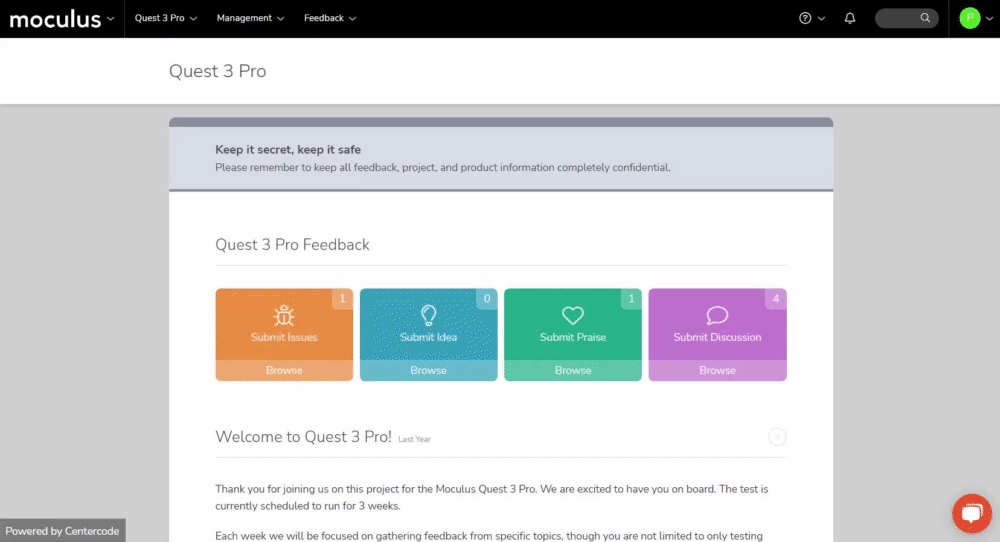Click the Quest 3 Pro page title
This screenshot has width=1000, height=542.
point(217,71)
